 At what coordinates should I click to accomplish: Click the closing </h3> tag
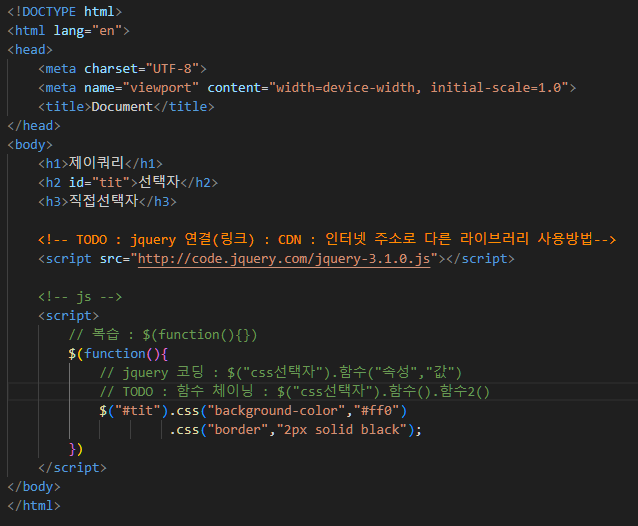(x=158, y=202)
